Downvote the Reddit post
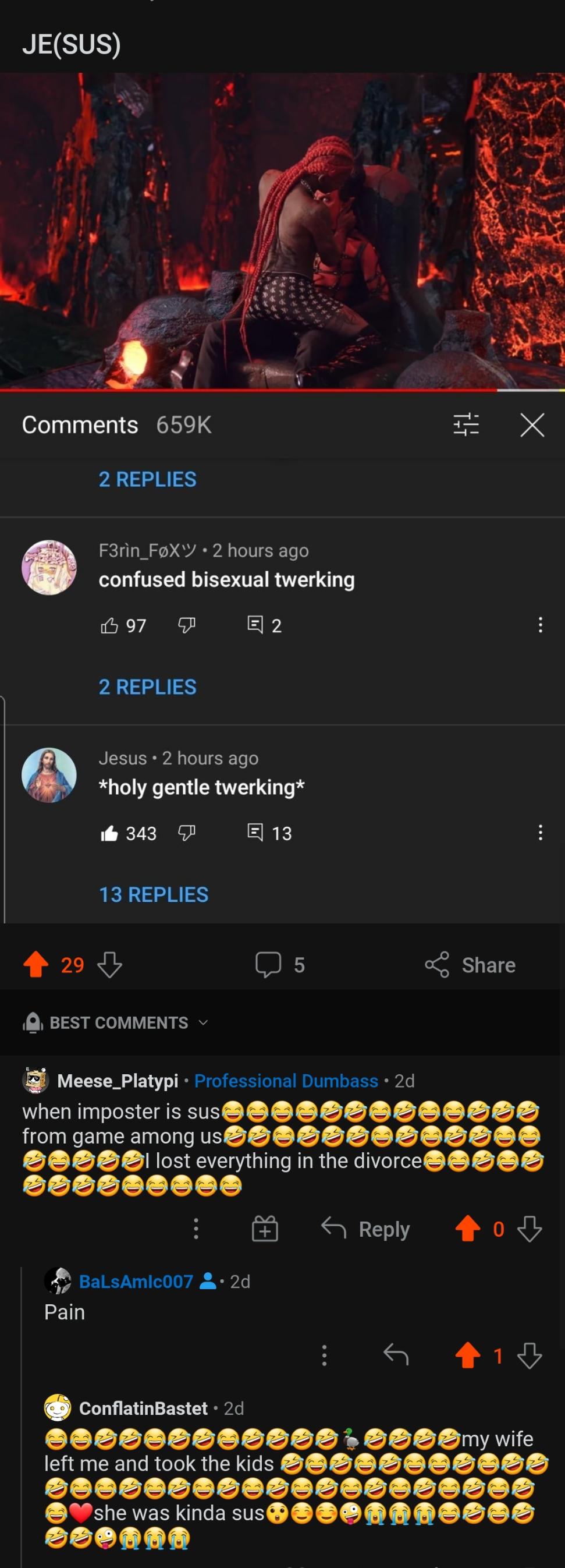 110,965
